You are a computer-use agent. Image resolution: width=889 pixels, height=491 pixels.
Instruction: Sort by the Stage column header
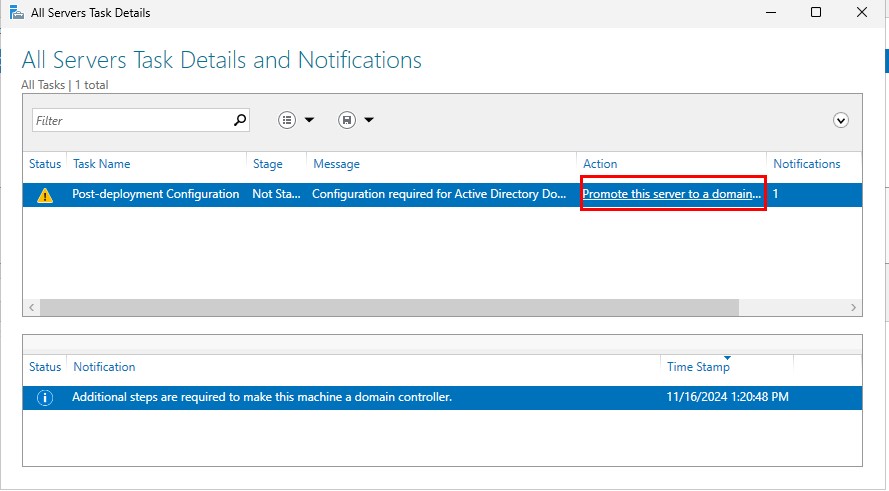(268, 164)
